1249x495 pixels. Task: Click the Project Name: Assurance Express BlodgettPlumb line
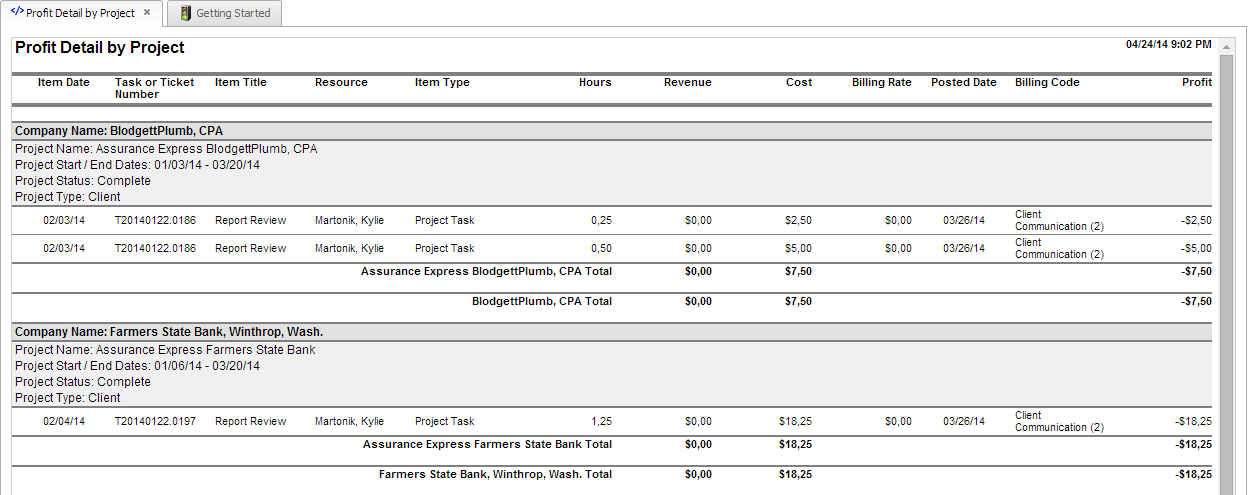click(166, 149)
